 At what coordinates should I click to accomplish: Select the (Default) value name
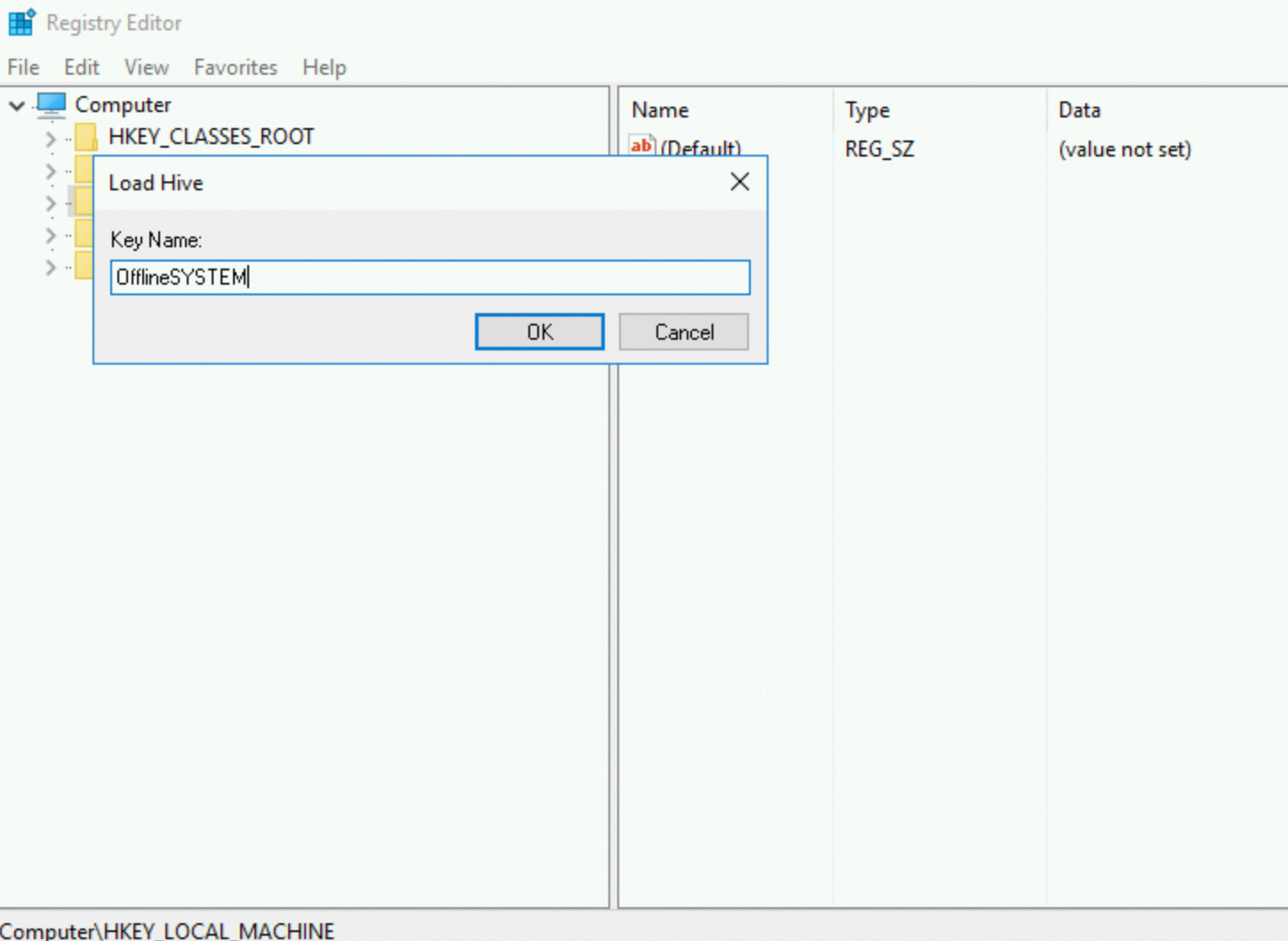tap(701, 147)
